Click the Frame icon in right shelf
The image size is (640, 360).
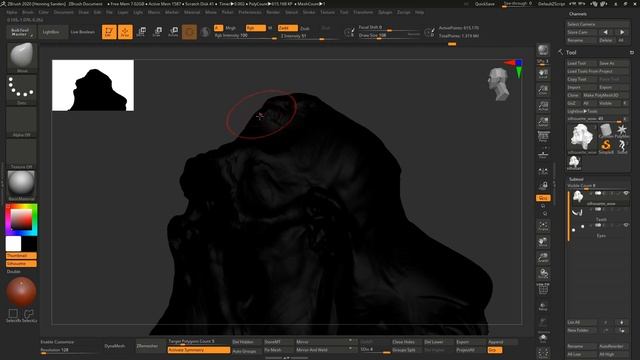(x=543, y=226)
